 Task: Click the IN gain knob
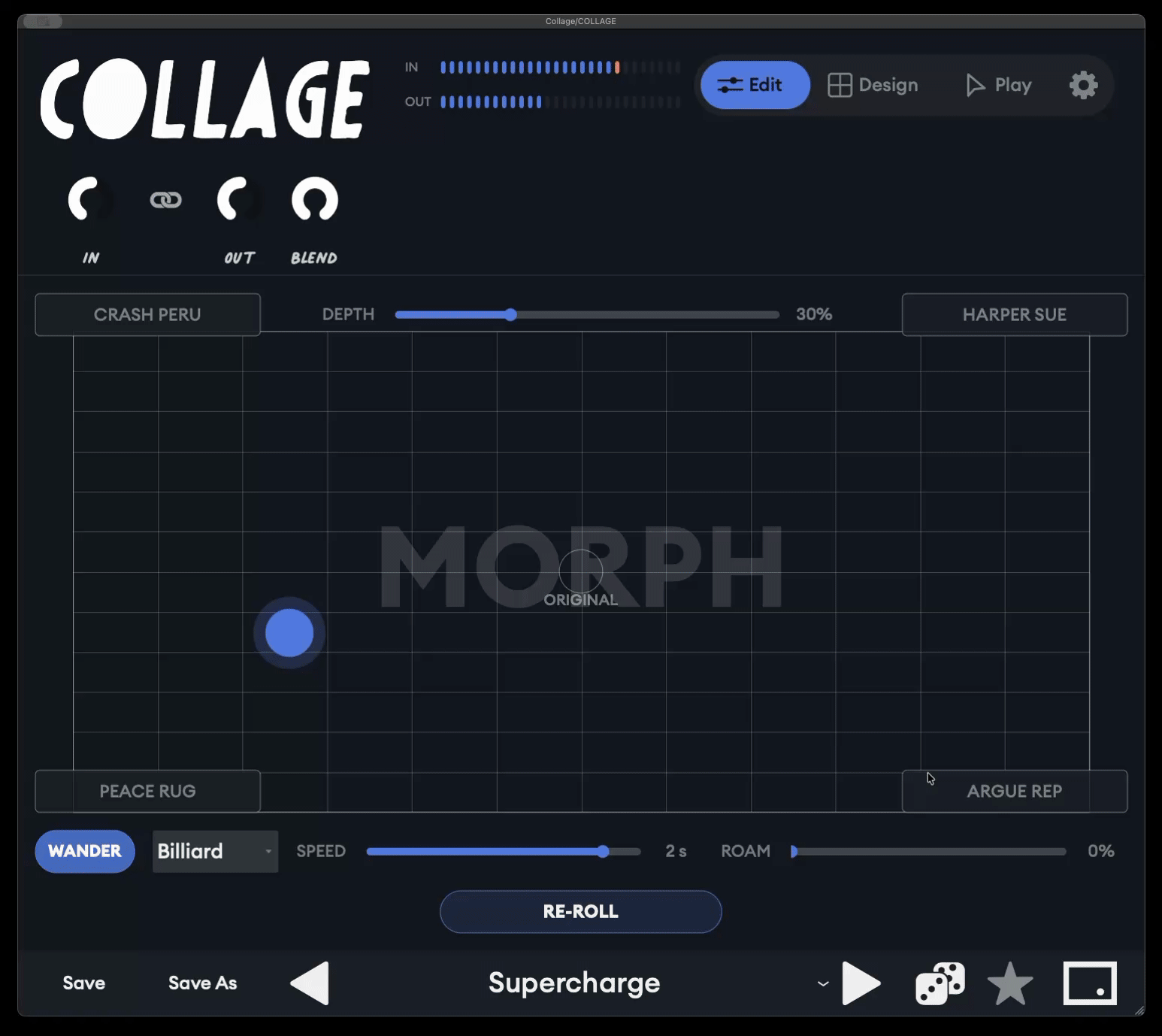point(91,200)
